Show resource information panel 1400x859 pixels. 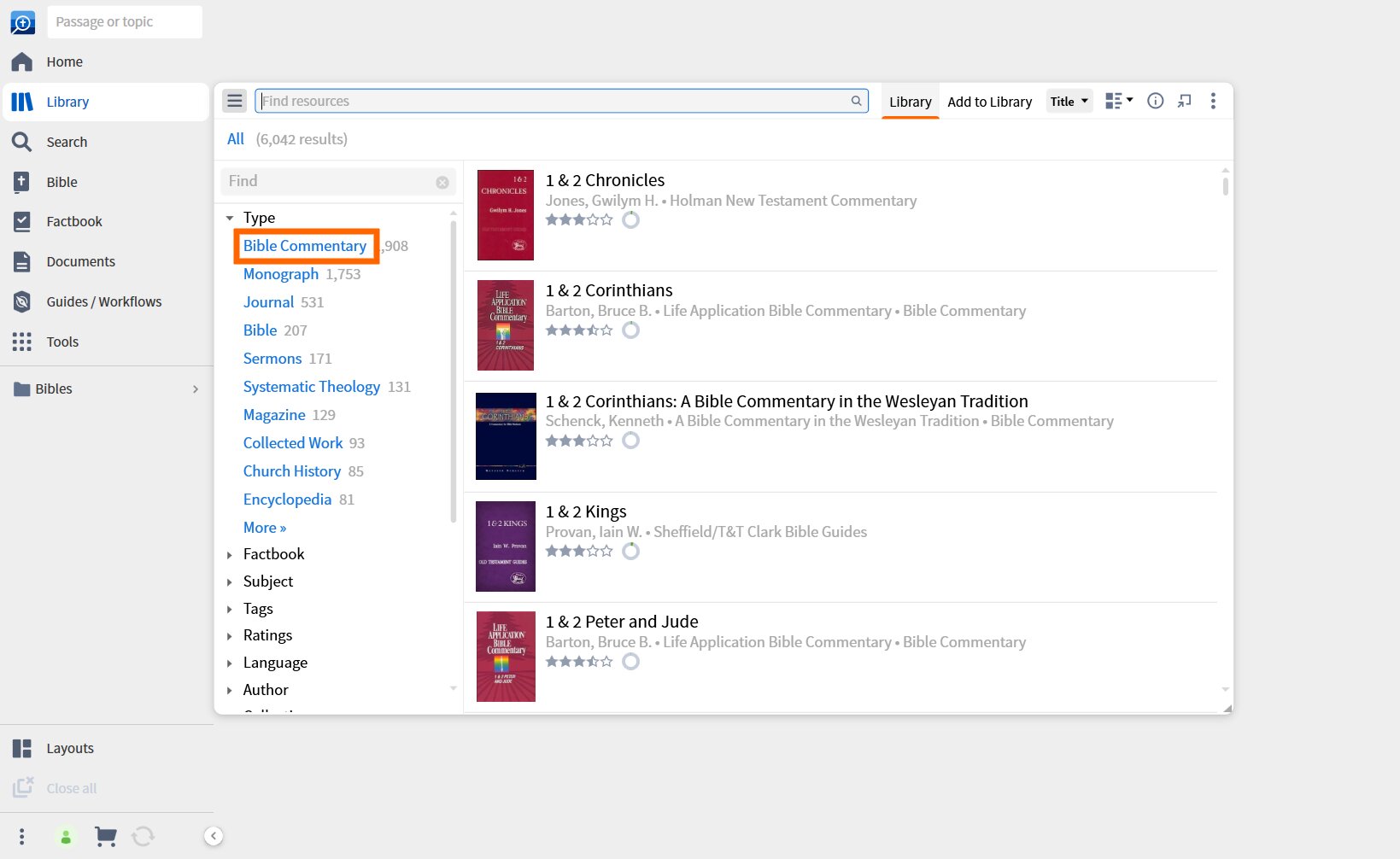1155,101
